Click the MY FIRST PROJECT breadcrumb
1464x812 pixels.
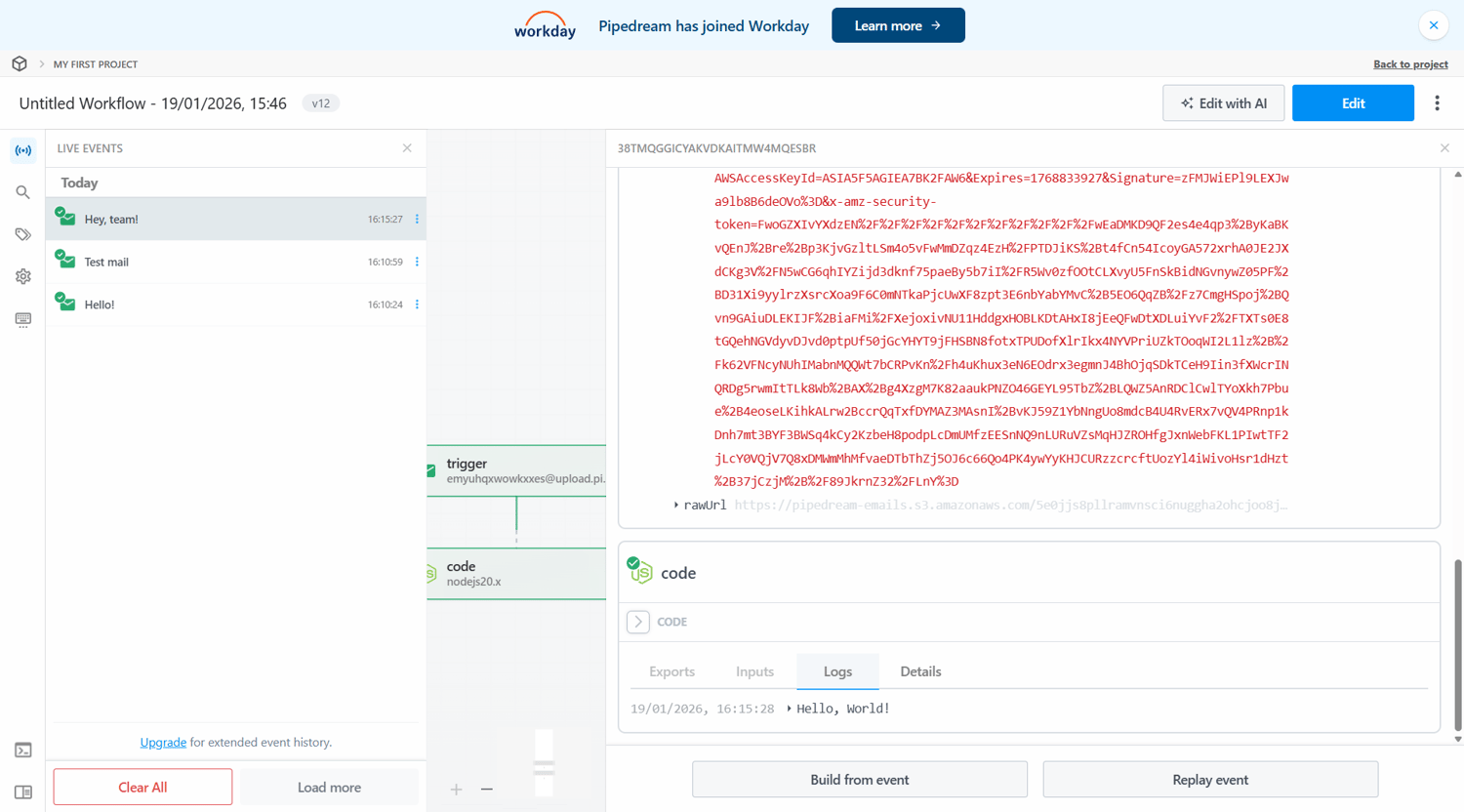click(x=95, y=64)
